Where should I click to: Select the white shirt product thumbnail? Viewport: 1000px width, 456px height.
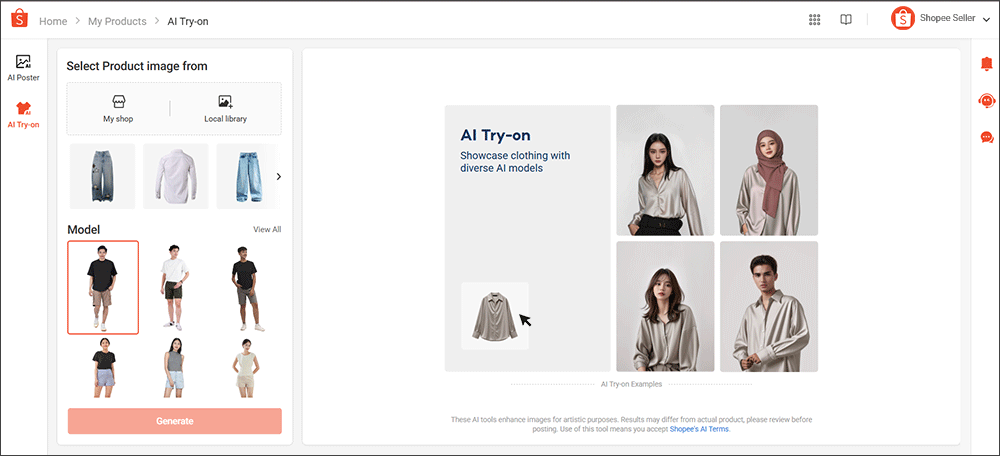175,176
